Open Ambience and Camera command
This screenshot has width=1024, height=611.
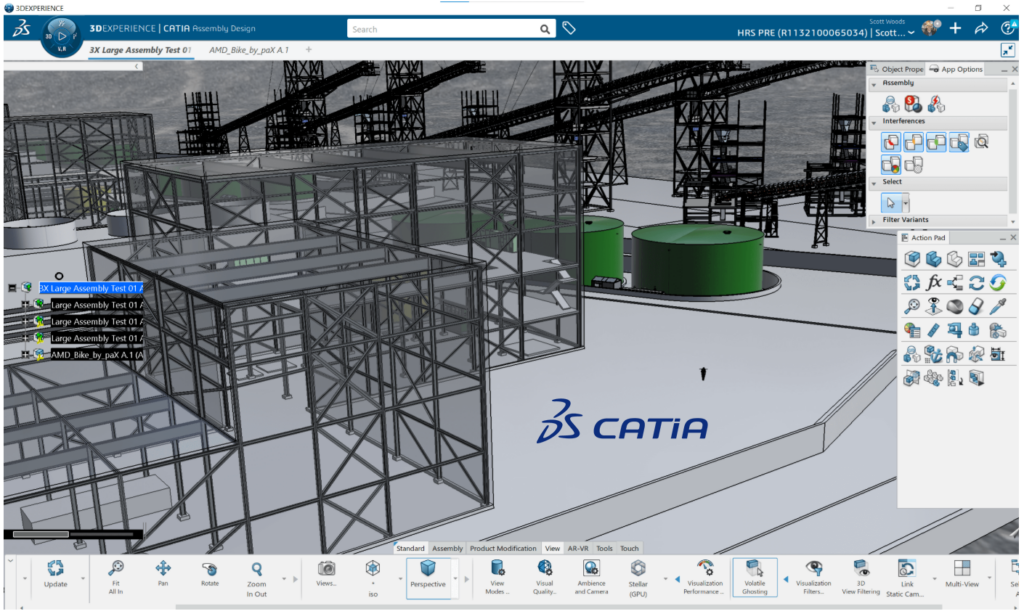[x=591, y=577]
